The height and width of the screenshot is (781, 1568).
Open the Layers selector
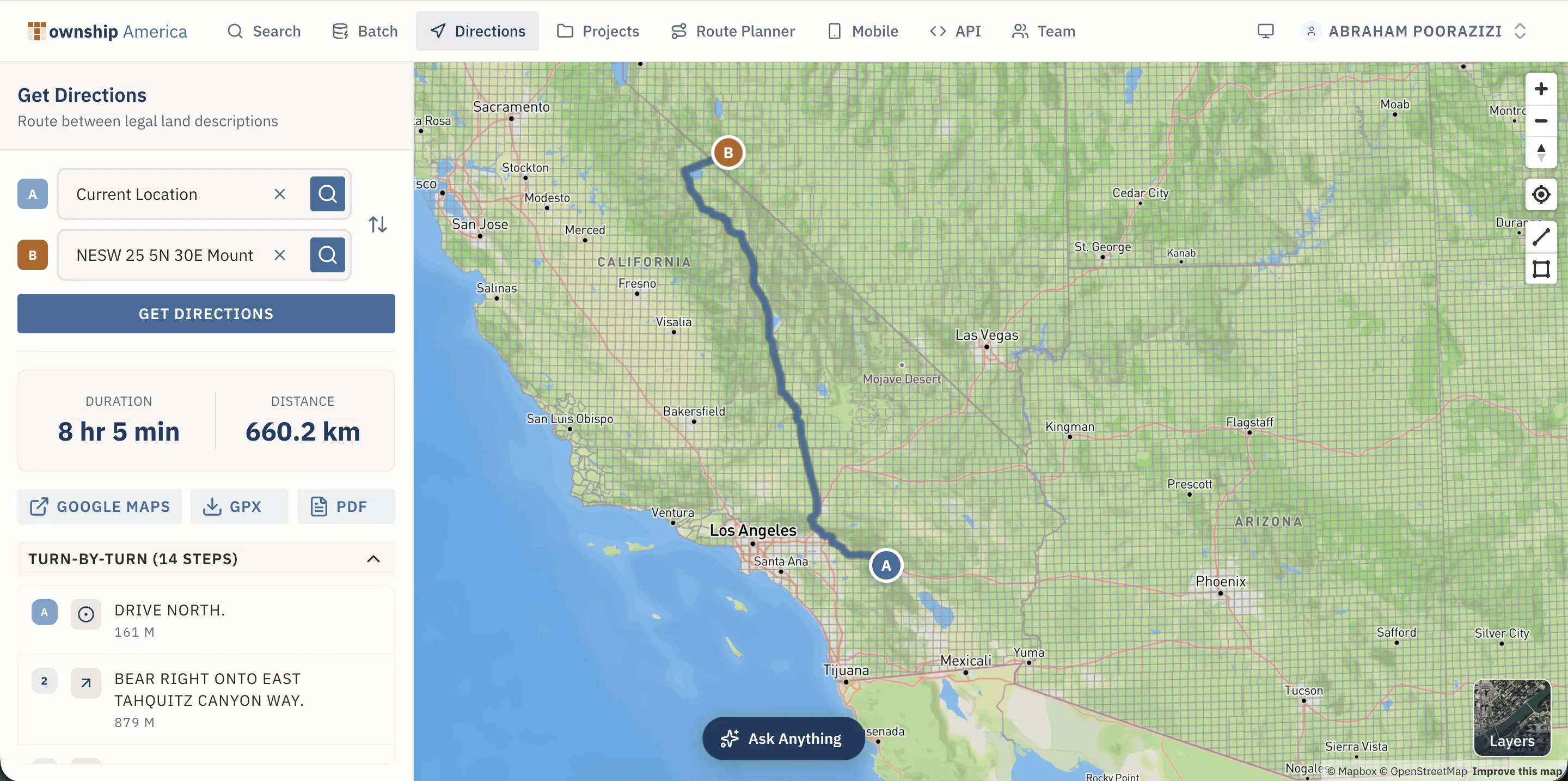pos(1512,718)
